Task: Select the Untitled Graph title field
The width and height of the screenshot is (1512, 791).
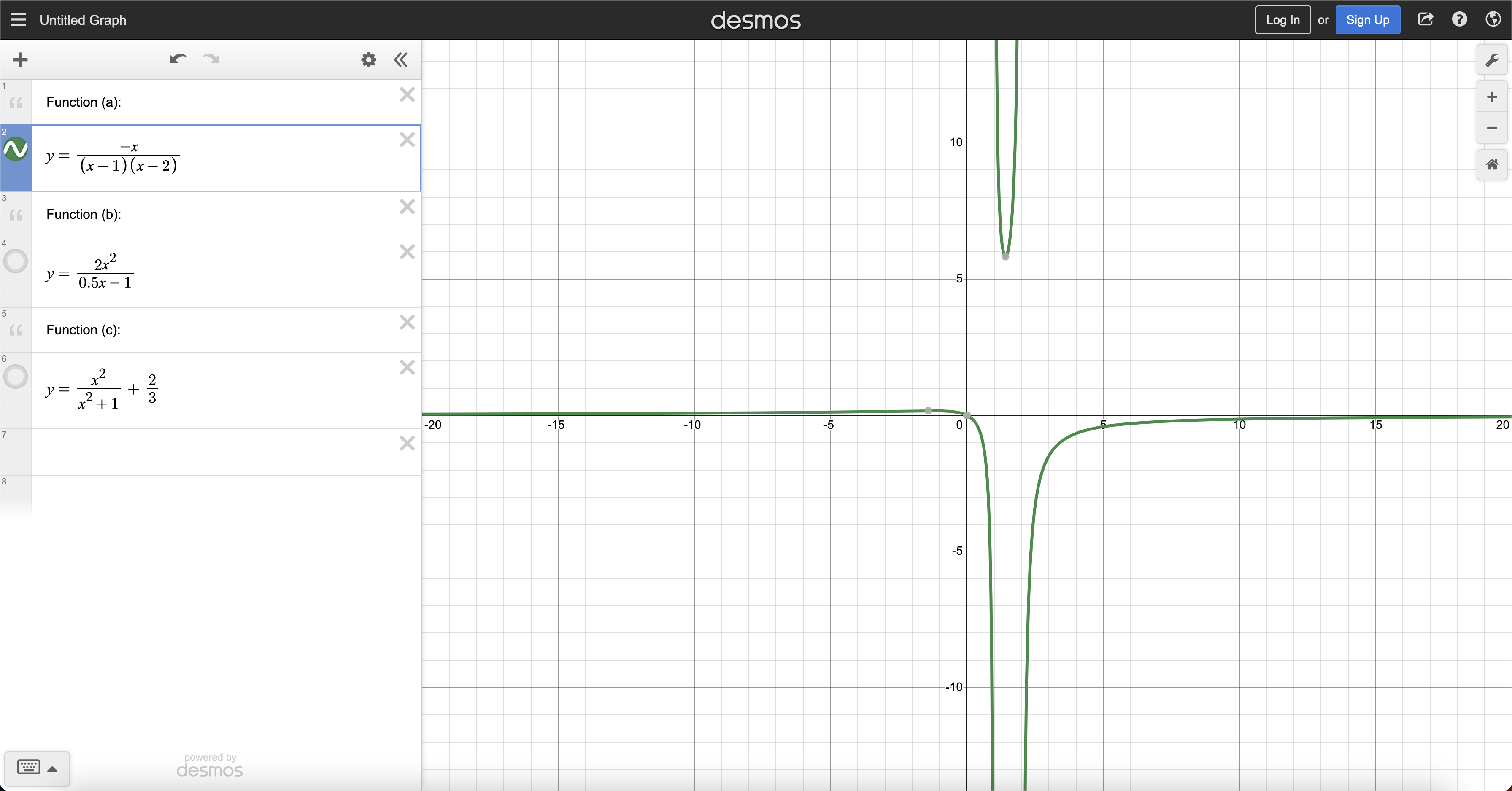Action: [84, 19]
